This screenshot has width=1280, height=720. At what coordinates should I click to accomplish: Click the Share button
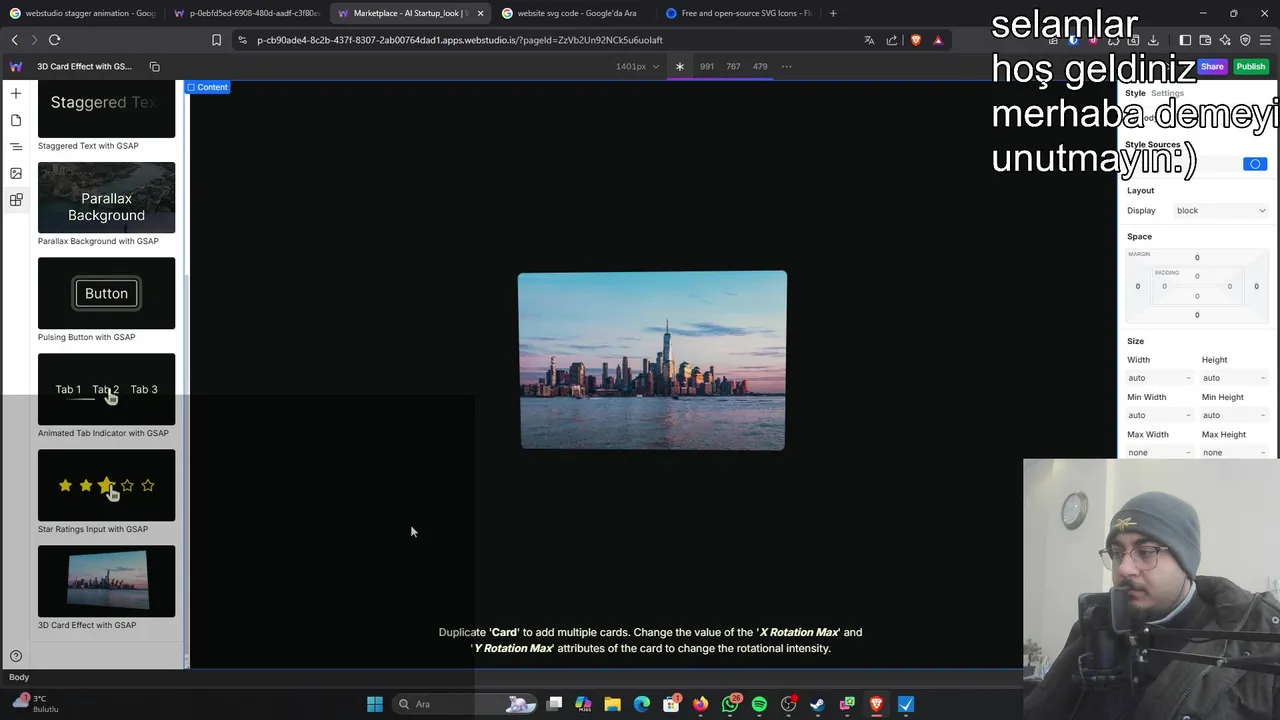pyautogui.click(x=1212, y=66)
